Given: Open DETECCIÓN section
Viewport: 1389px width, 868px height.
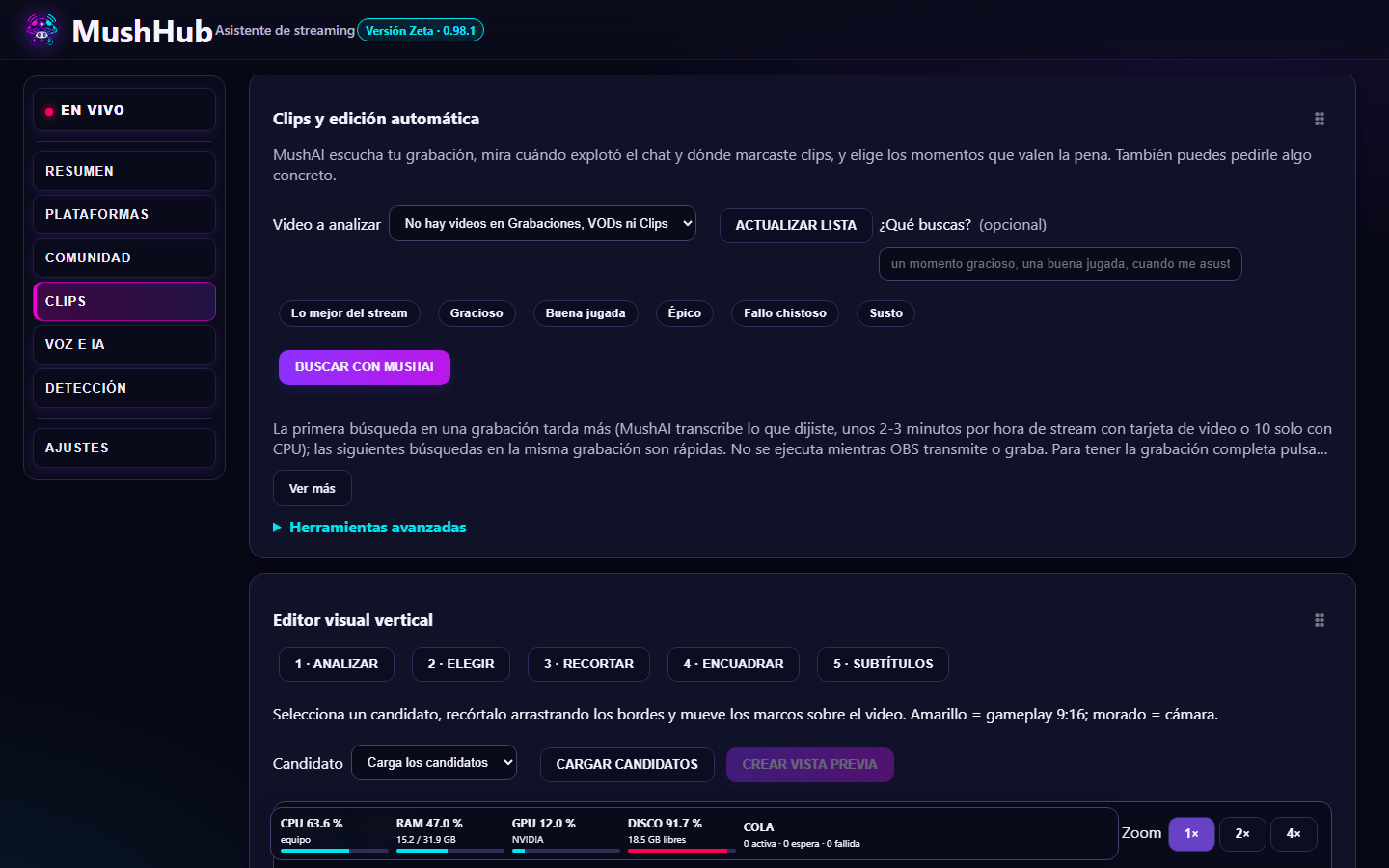Looking at the screenshot, I should click(x=124, y=388).
